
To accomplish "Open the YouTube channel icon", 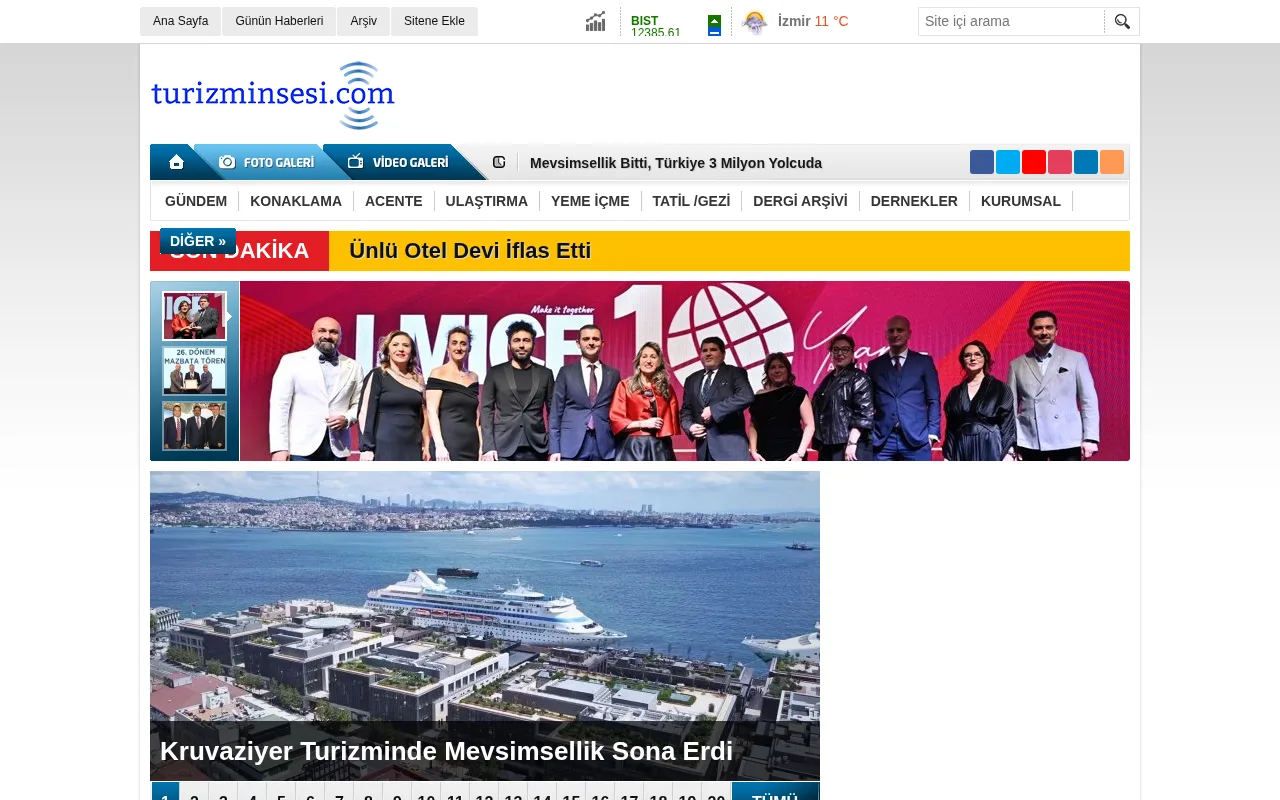I will point(1033,161).
